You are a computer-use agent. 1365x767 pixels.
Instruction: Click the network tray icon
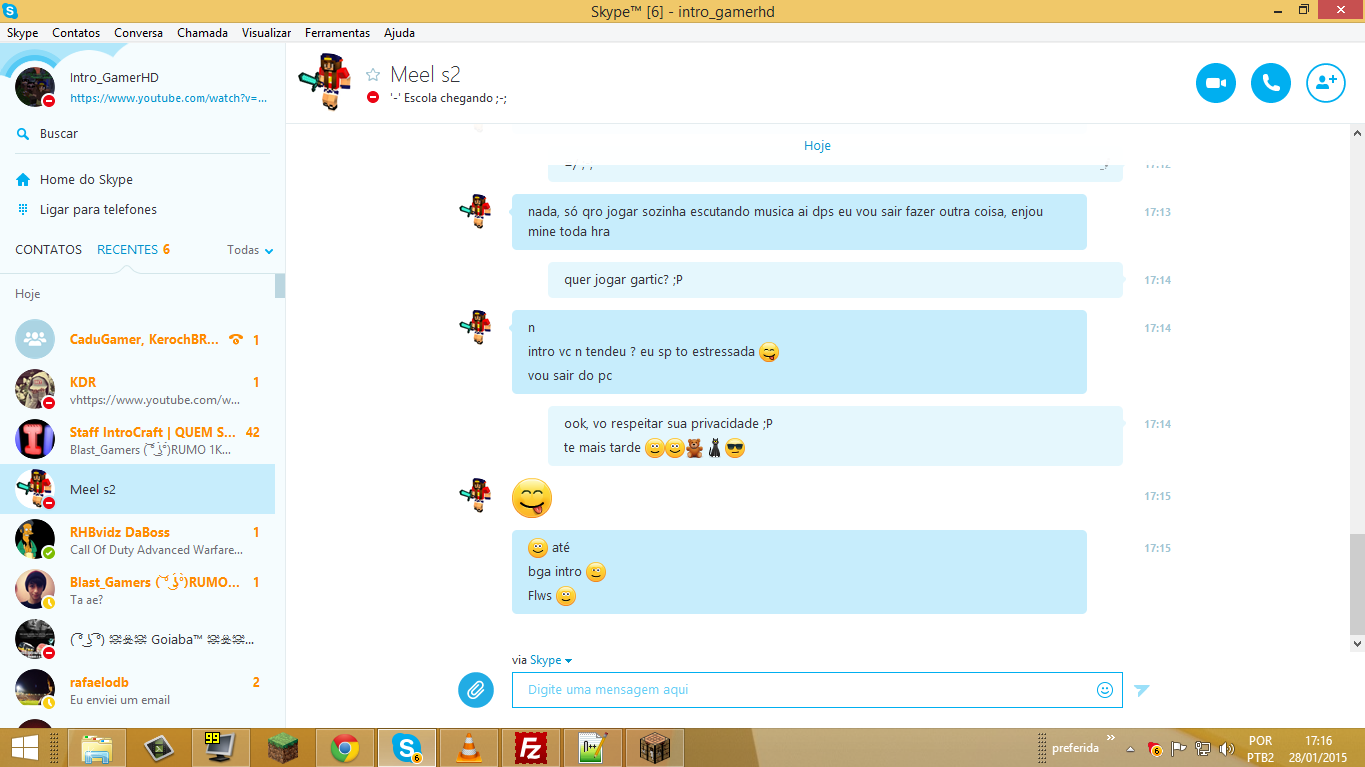coord(1203,749)
